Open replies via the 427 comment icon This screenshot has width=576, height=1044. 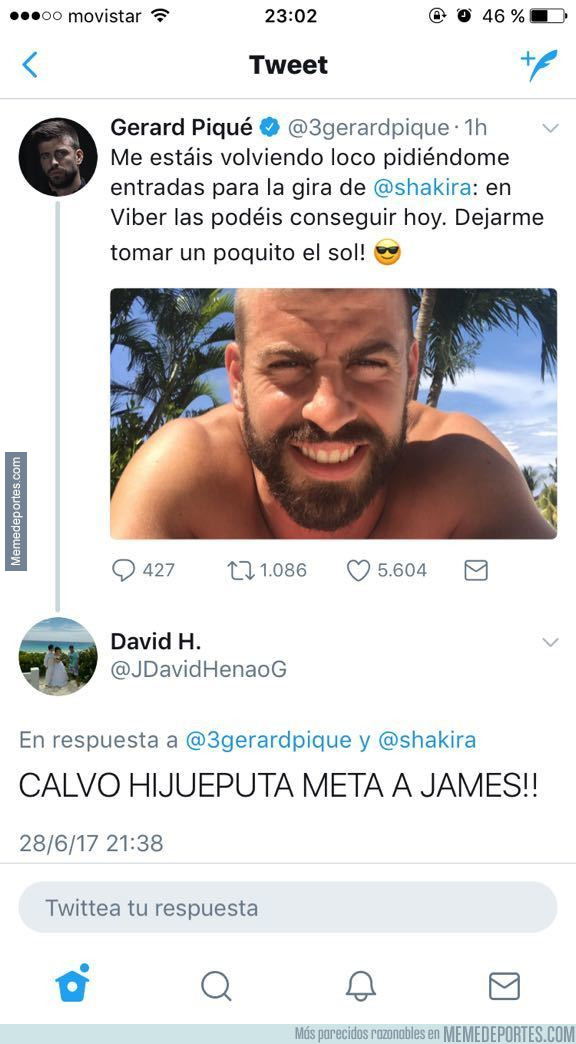123,571
